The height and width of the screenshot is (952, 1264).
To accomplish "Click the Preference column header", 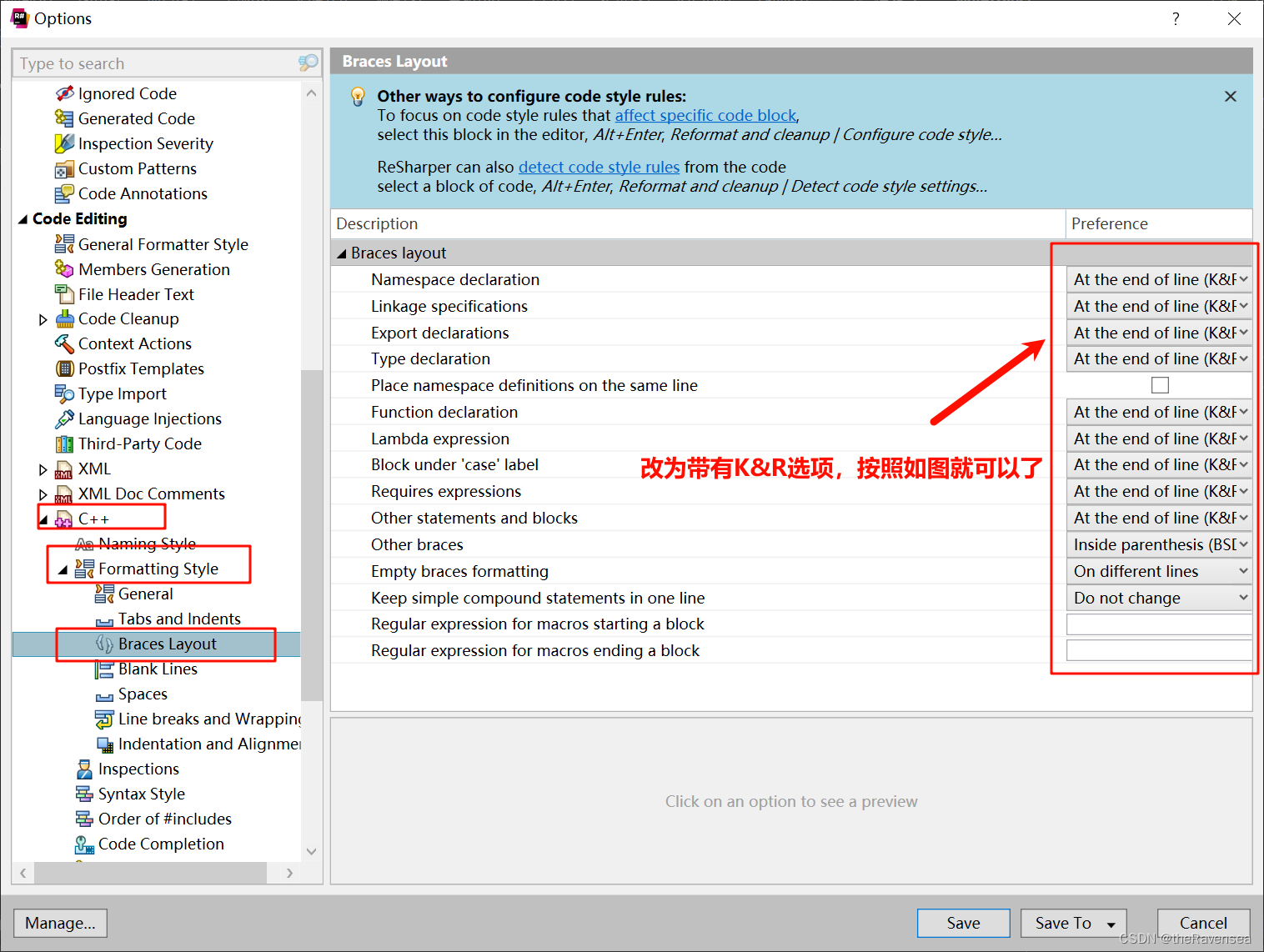I will [x=1159, y=223].
